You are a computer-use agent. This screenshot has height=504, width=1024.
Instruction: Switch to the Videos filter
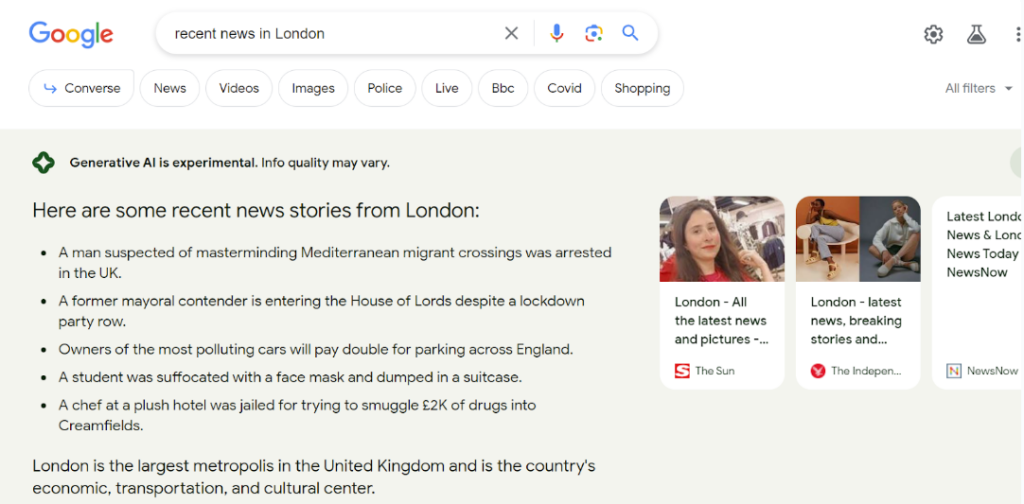pyautogui.click(x=239, y=88)
